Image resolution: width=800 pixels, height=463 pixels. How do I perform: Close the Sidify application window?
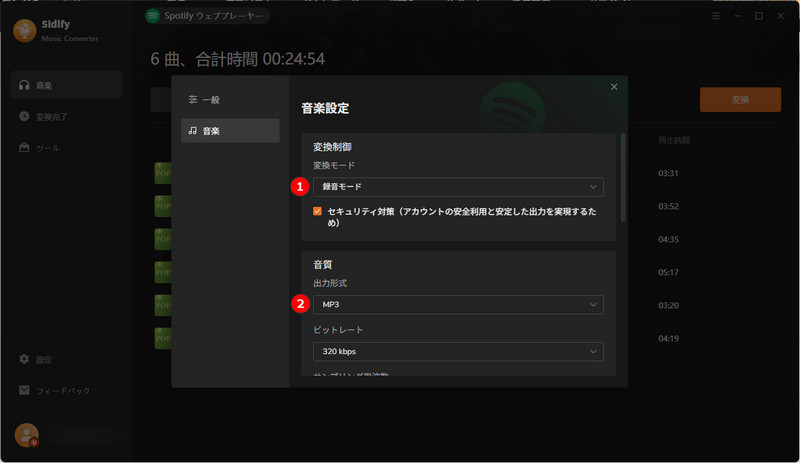point(781,16)
